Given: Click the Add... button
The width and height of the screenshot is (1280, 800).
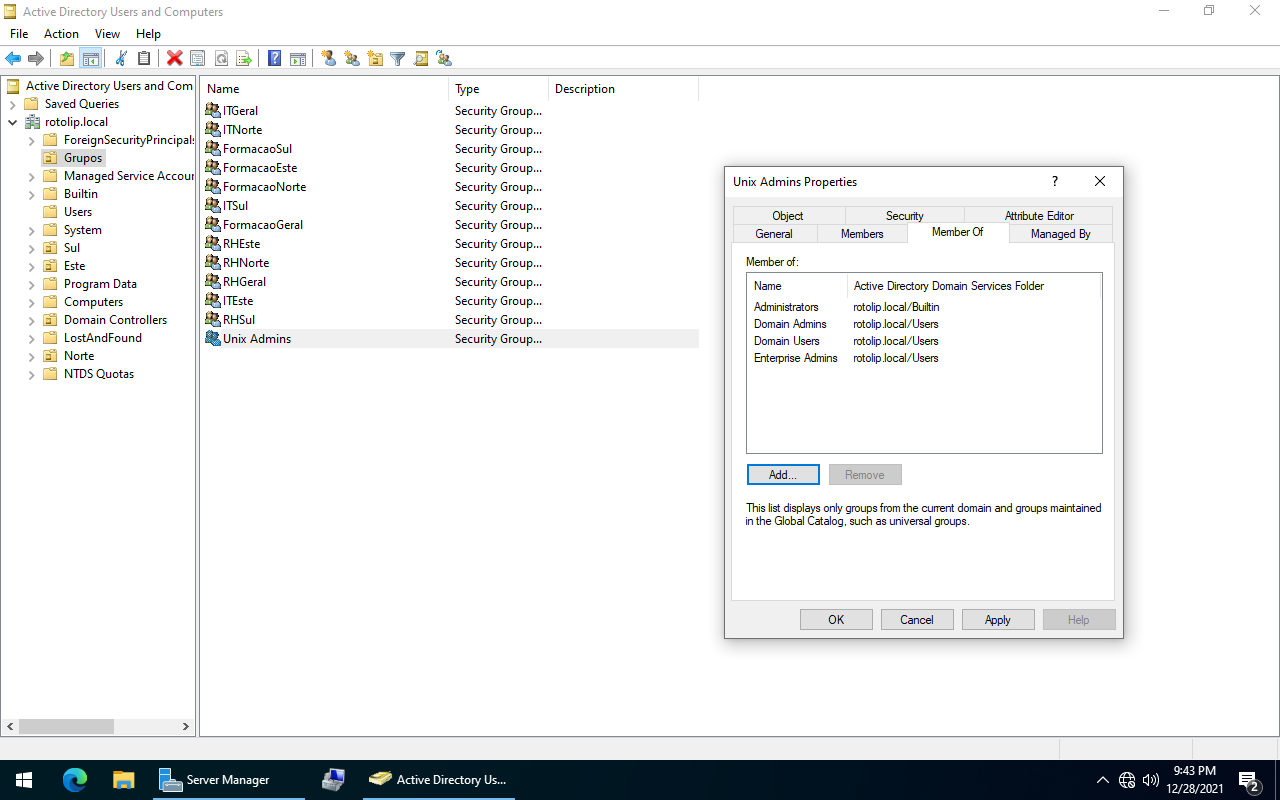Looking at the screenshot, I should click(783, 475).
